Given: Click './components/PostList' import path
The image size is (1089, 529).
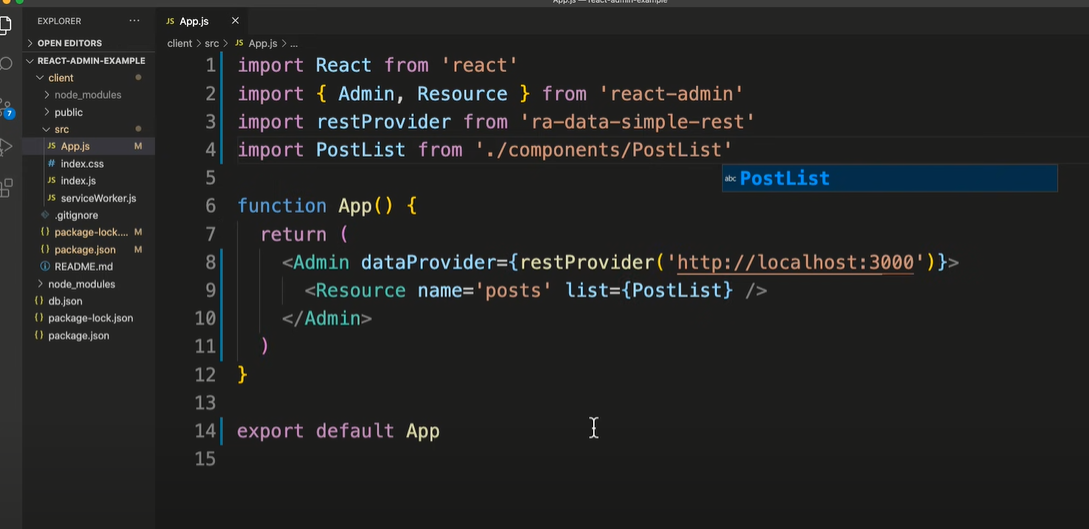Looking at the screenshot, I should click(x=604, y=150).
